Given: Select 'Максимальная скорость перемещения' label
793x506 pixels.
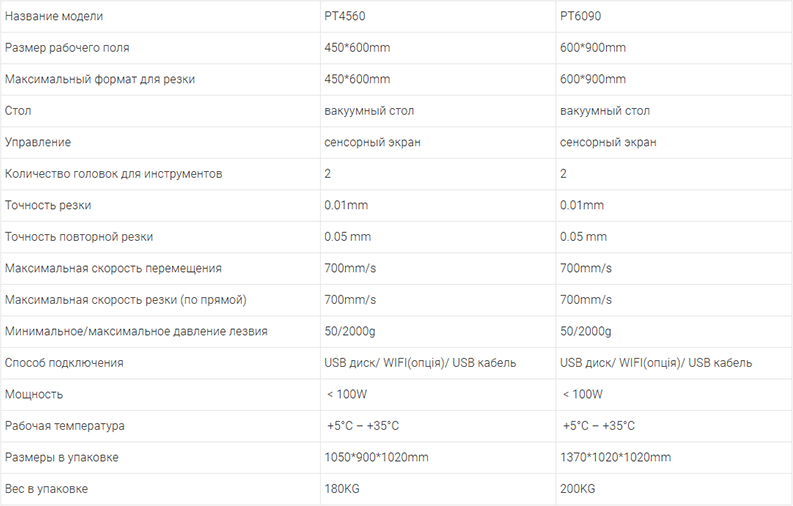Looking at the screenshot, I should pos(113,268).
